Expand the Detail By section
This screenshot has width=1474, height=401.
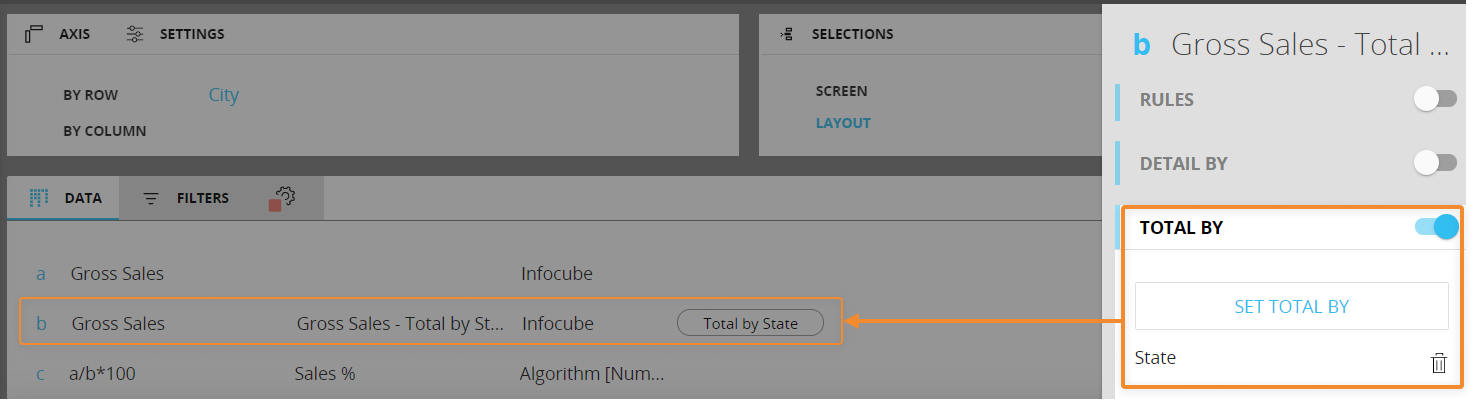pyautogui.click(x=1183, y=164)
